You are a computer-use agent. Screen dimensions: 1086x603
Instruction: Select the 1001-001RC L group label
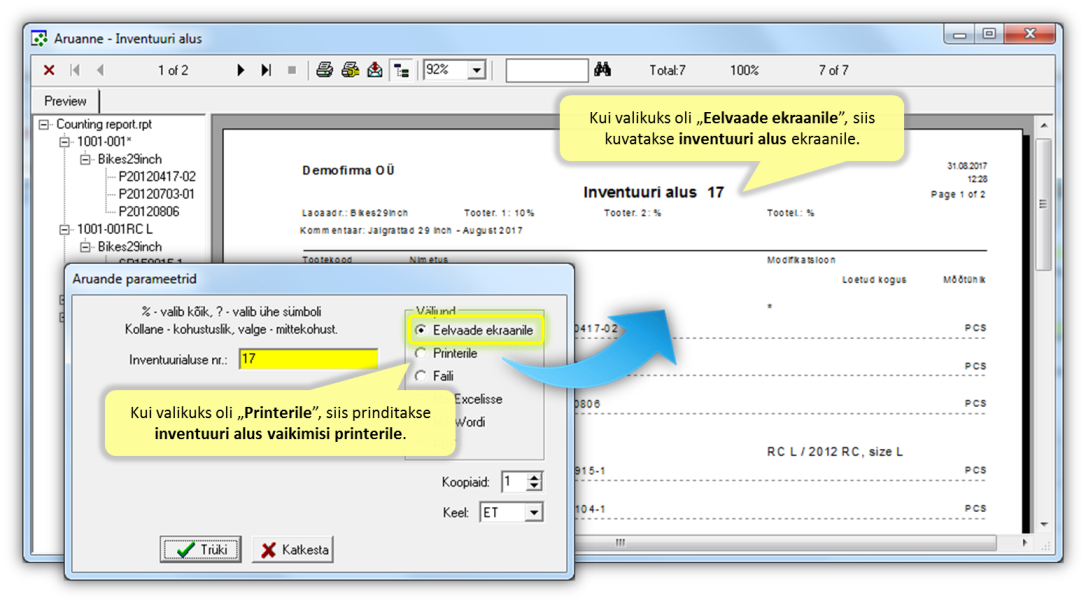click(x=114, y=228)
